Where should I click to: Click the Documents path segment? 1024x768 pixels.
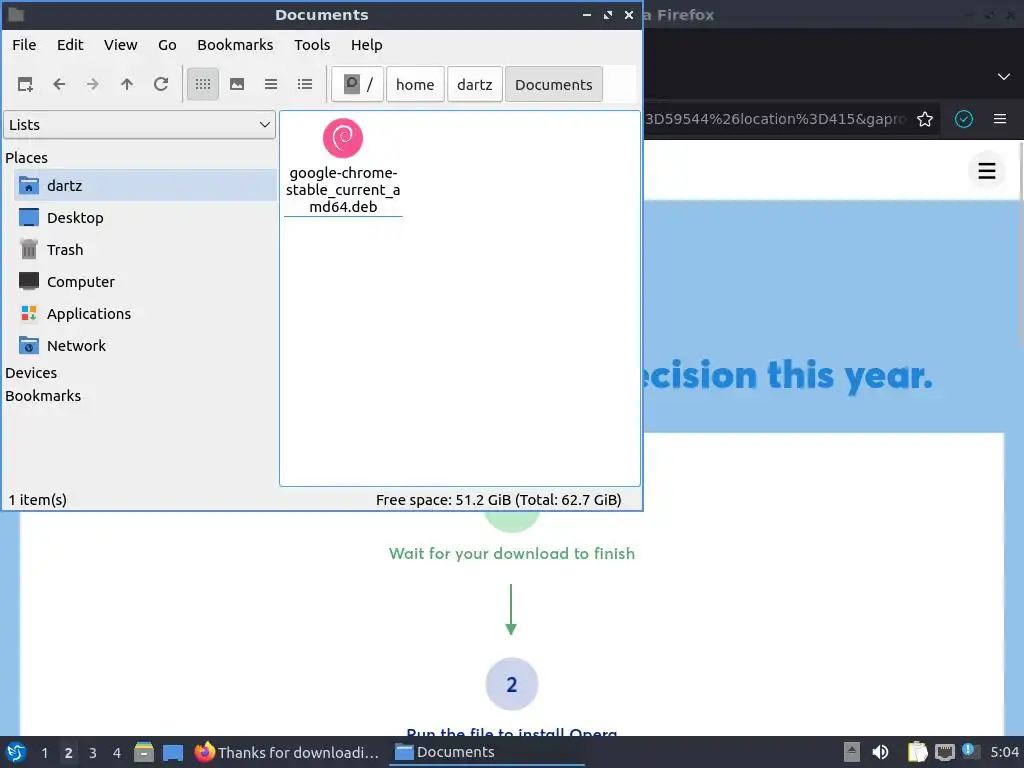pyautogui.click(x=554, y=84)
